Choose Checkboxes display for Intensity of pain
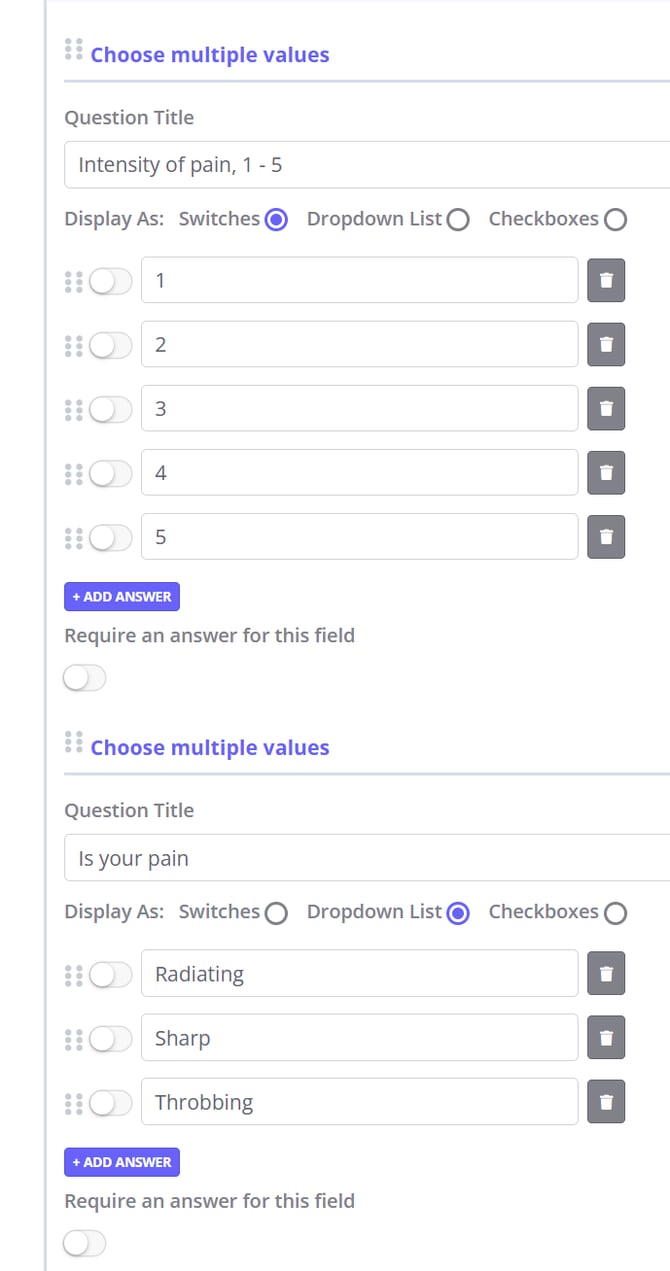This screenshot has height=1271, width=670. 616,220
